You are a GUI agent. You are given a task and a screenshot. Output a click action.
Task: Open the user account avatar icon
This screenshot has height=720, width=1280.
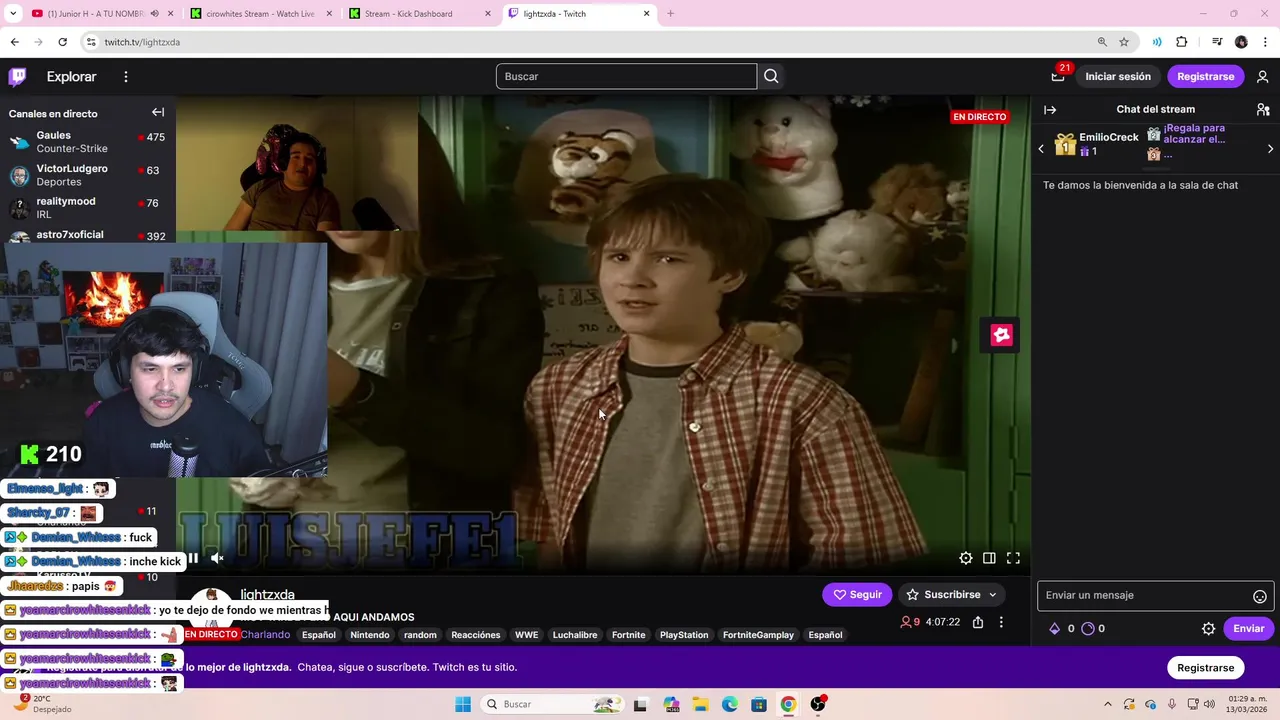coord(1262,76)
